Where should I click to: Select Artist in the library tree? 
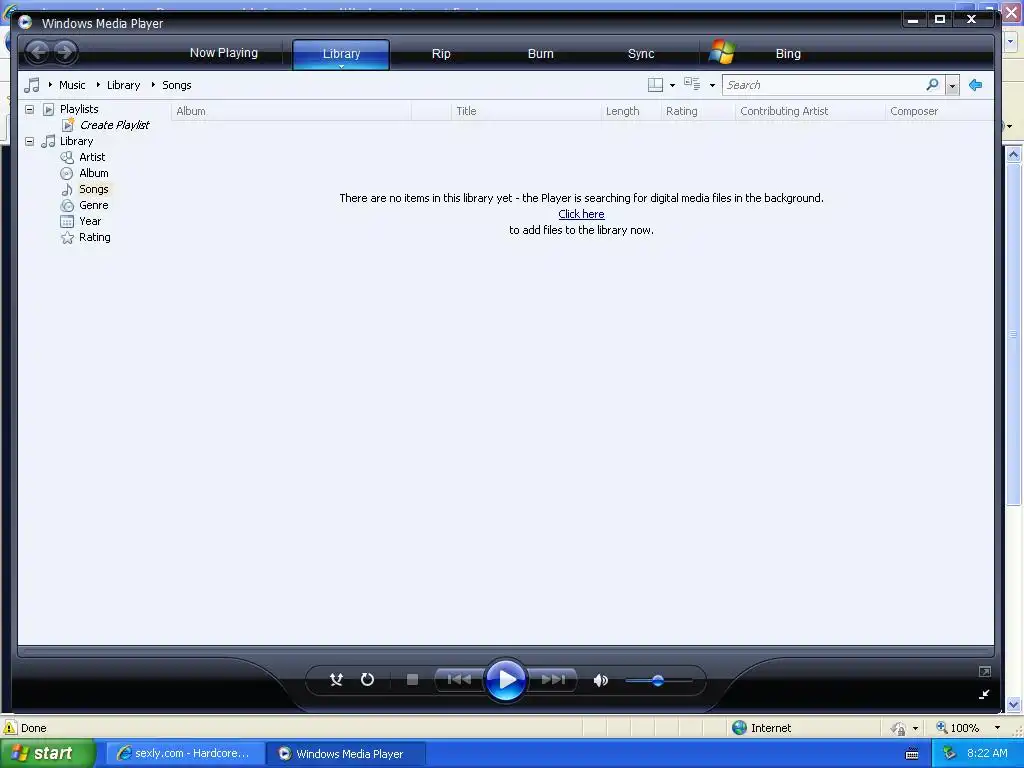tap(92, 157)
